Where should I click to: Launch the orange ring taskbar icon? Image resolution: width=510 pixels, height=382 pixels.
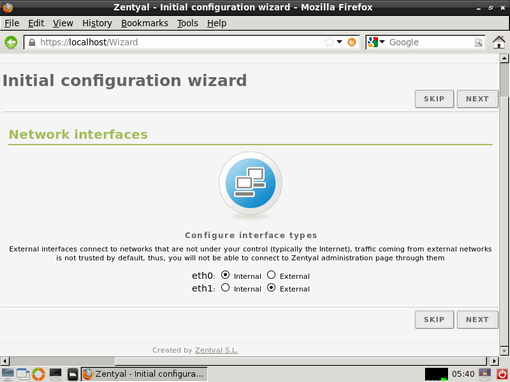point(38,374)
